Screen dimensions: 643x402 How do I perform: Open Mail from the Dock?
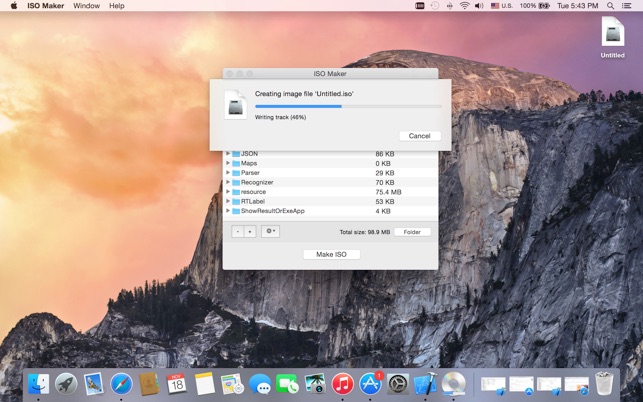94,385
